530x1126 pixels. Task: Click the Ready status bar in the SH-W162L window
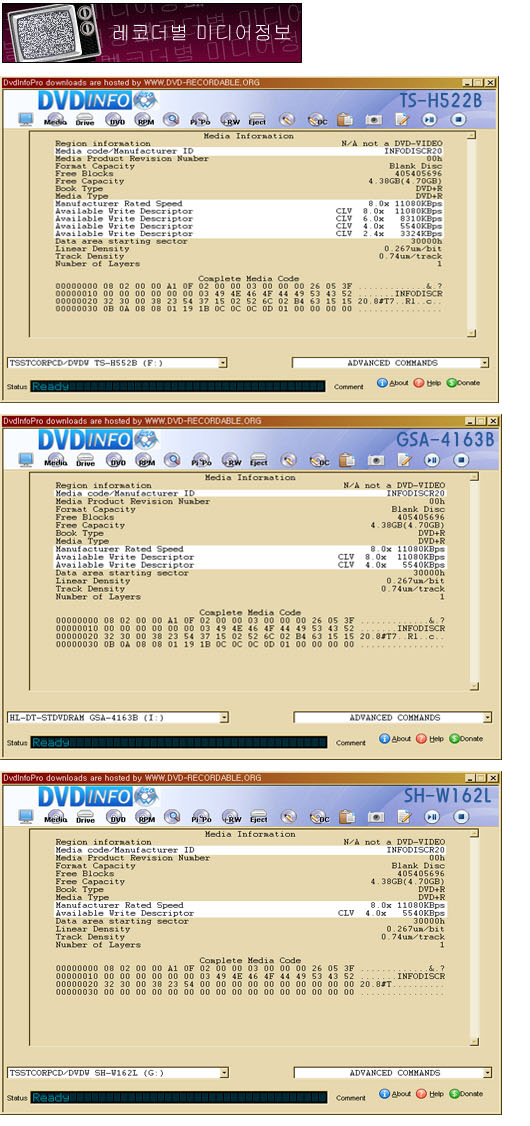(179, 1097)
